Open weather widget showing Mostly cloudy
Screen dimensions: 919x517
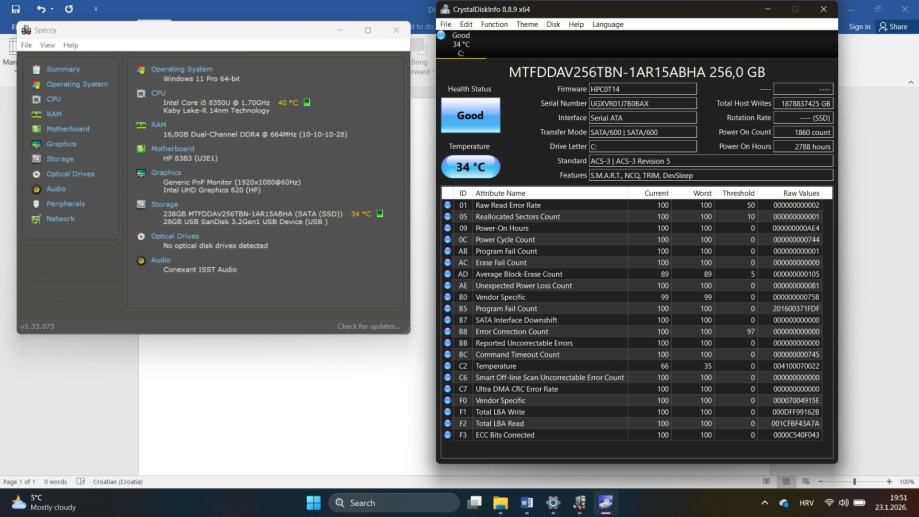[x=45, y=502]
